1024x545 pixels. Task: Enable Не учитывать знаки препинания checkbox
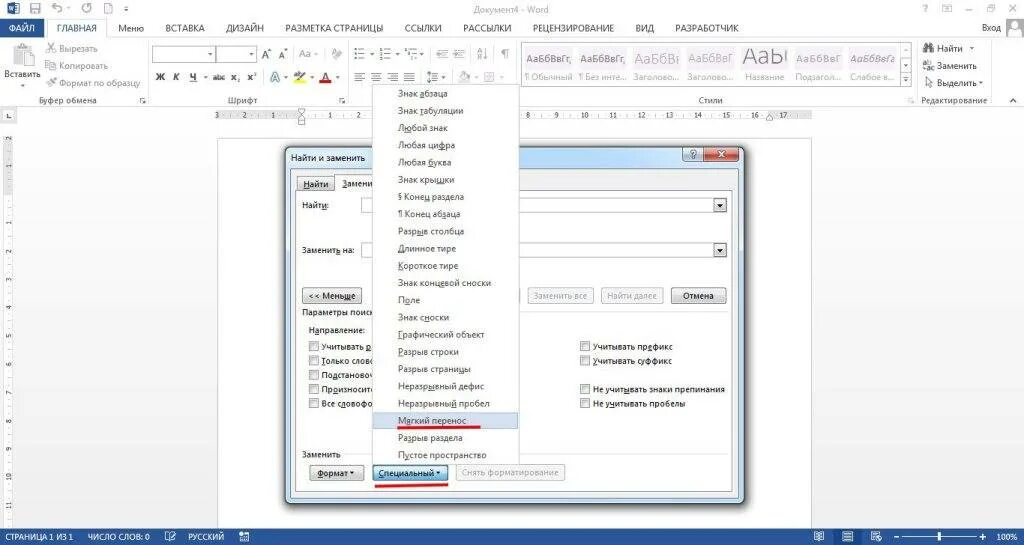[x=584, y=389]
